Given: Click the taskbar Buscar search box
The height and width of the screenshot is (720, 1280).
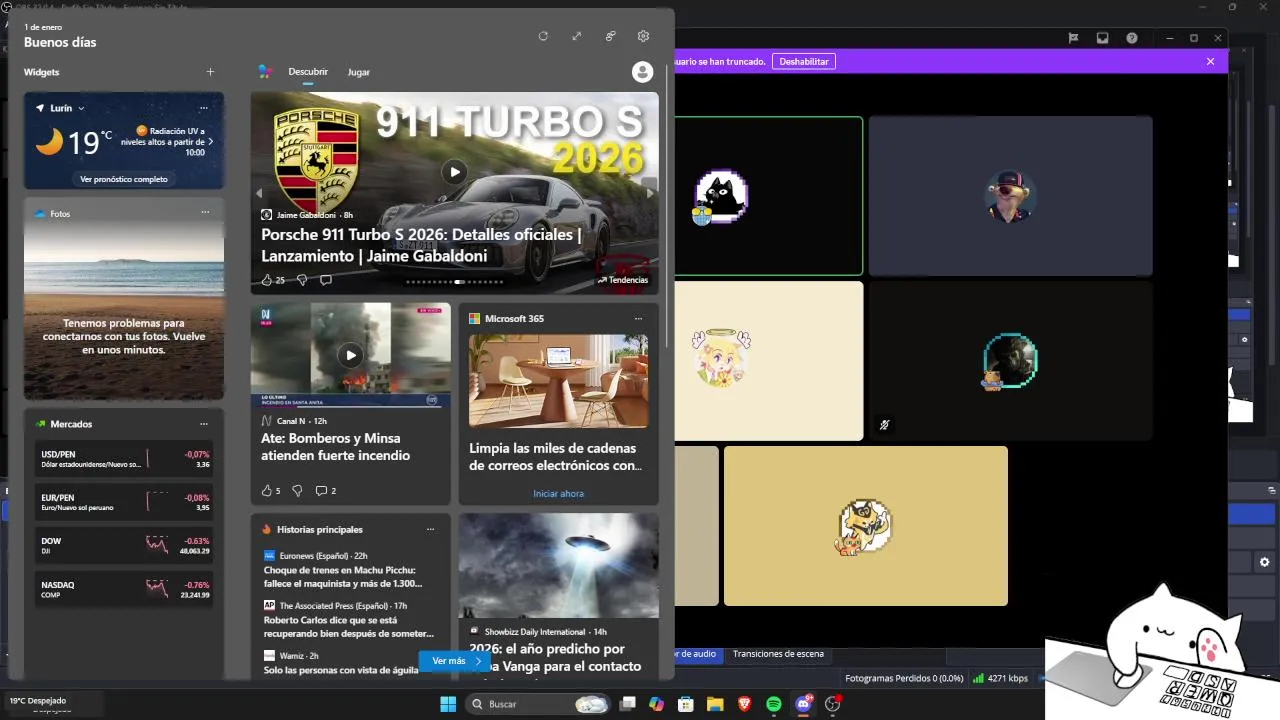Looking at the screenshot, I should click(538, 704).
